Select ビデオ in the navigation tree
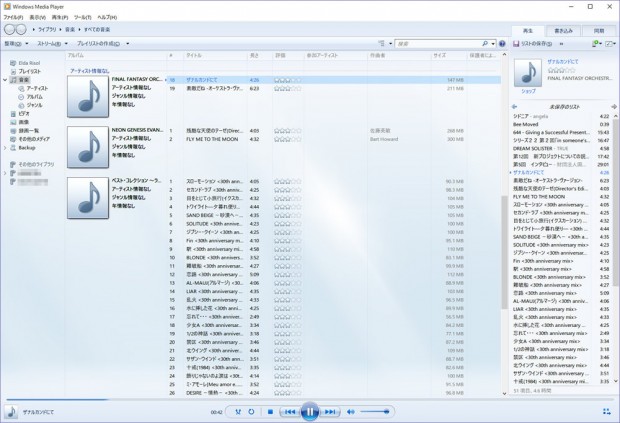620x423 pixels. click(24, 114)
